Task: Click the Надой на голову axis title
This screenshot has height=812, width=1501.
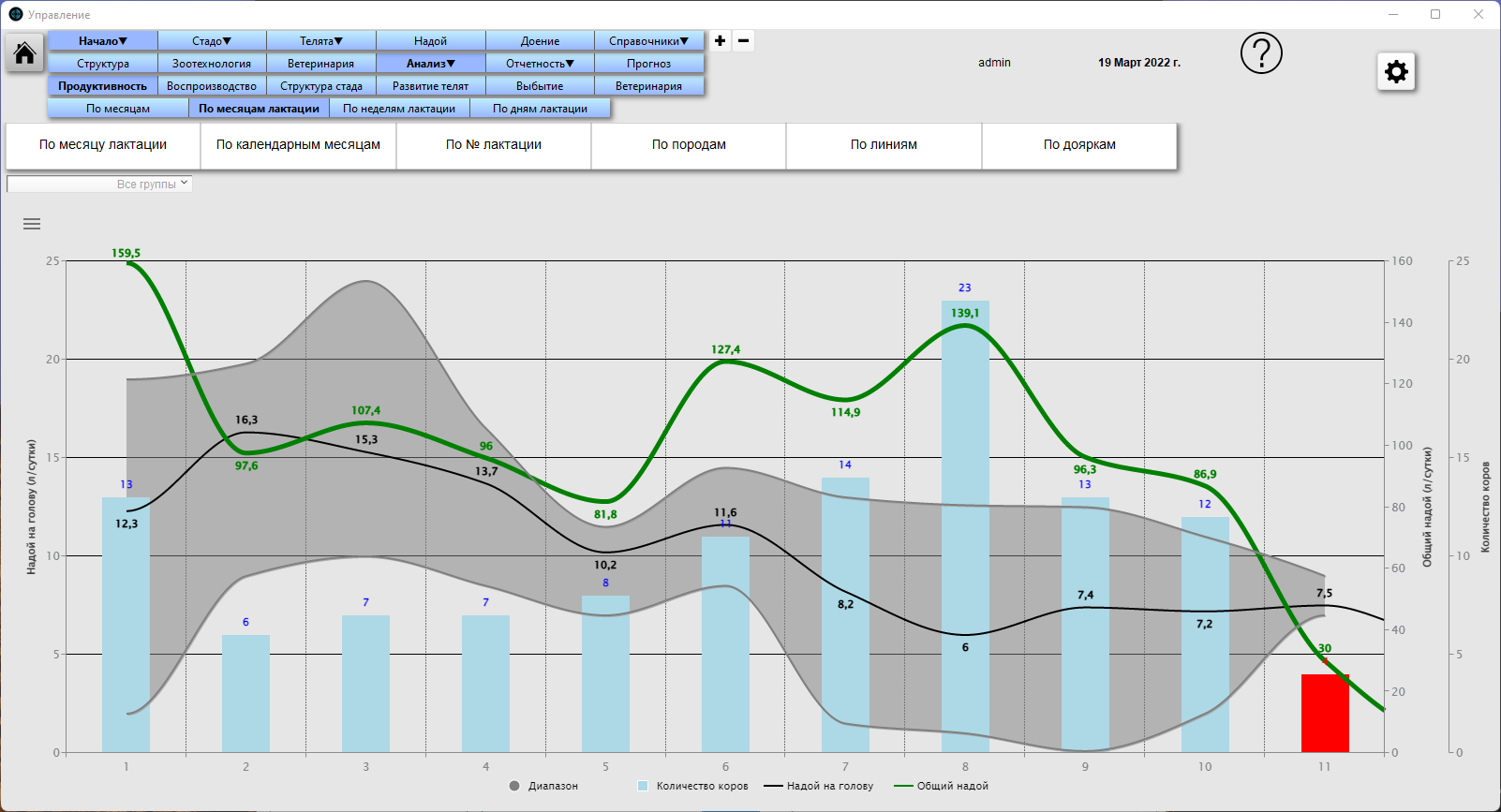Action: pos(31,507)
